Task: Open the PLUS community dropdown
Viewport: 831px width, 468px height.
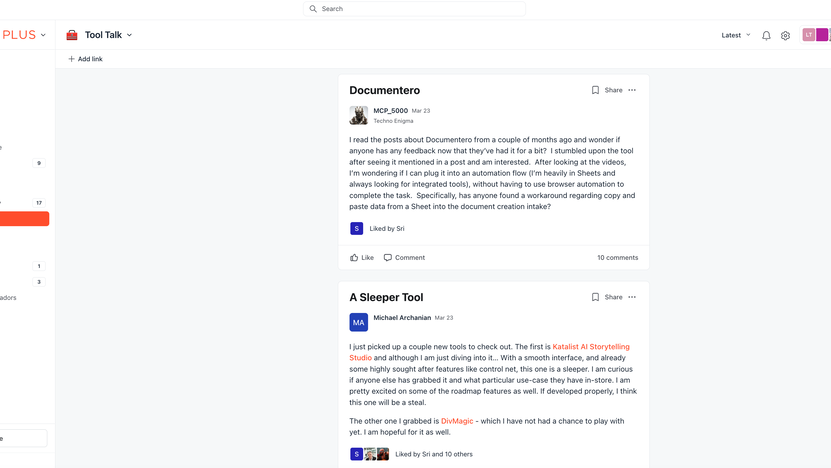Action: coord(43,35)
